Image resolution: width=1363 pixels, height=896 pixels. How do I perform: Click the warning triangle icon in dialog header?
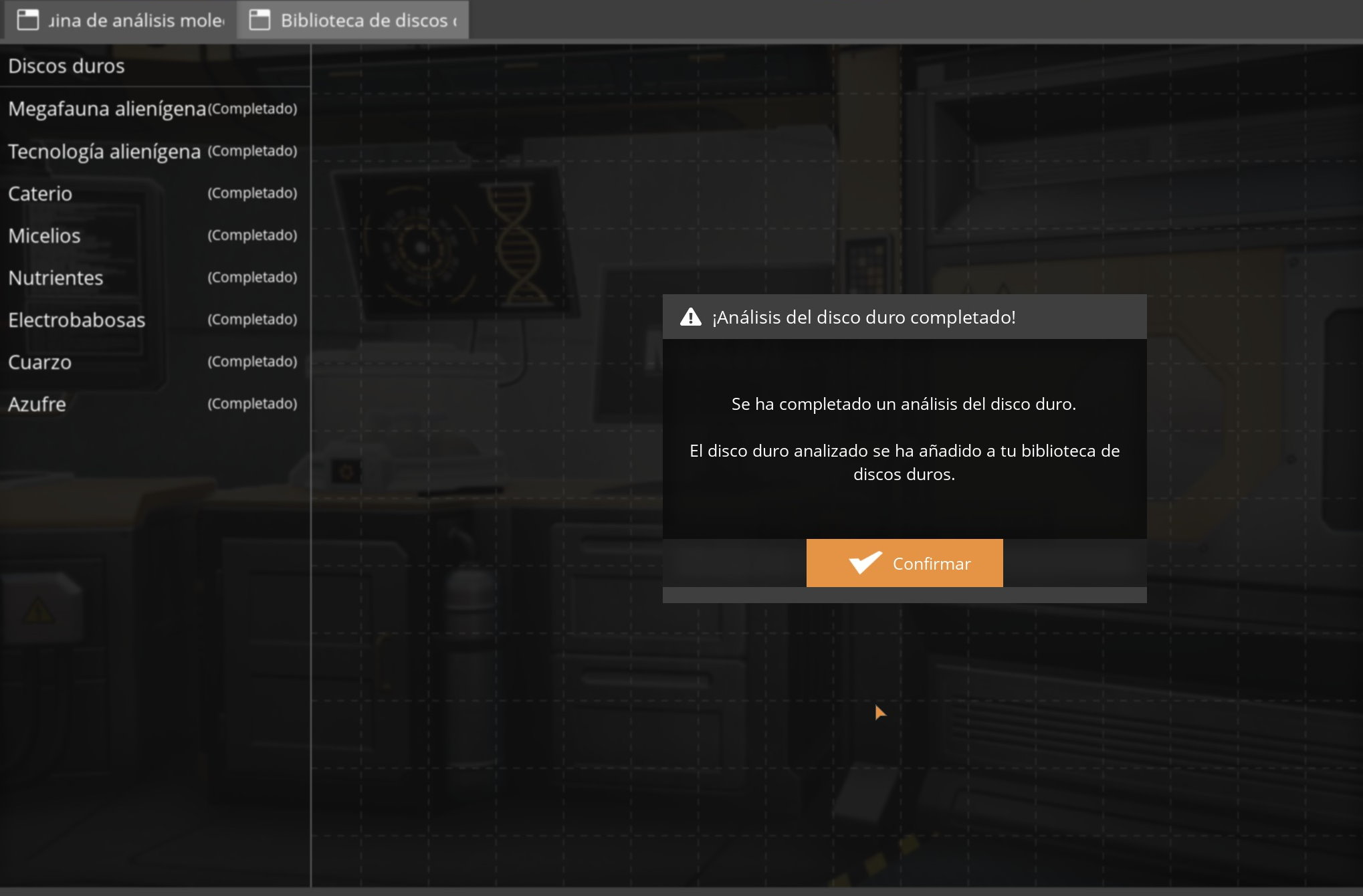tap(690, 317)
